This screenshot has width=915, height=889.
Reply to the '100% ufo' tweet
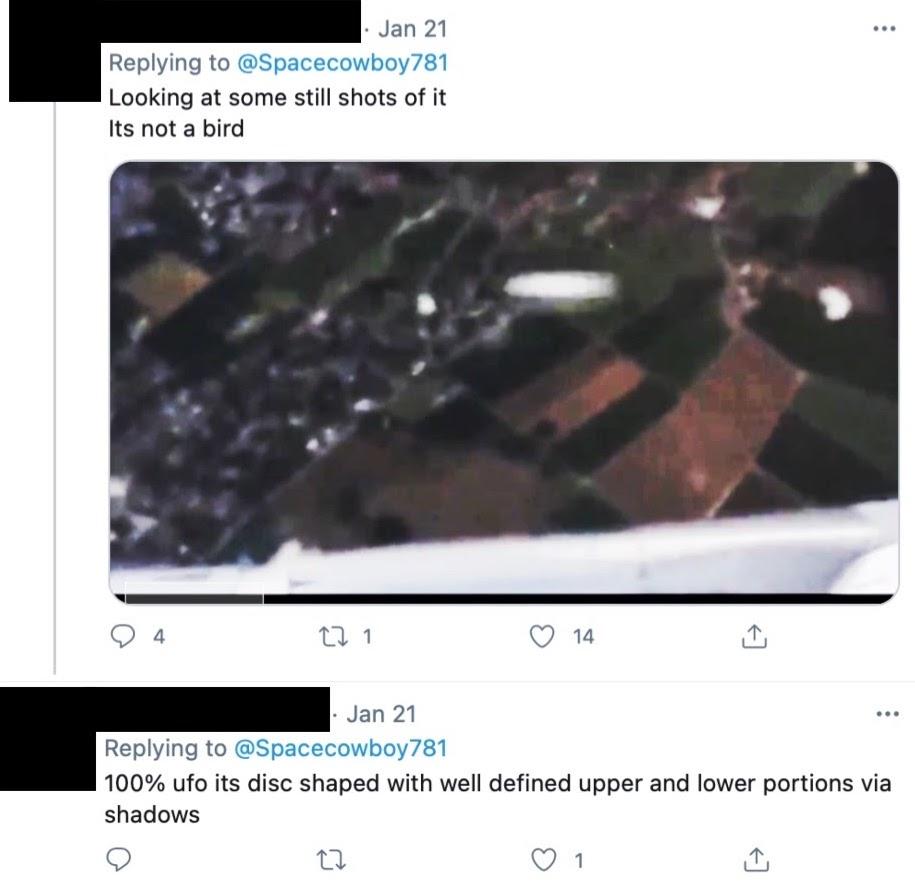[x=118, y=859]
